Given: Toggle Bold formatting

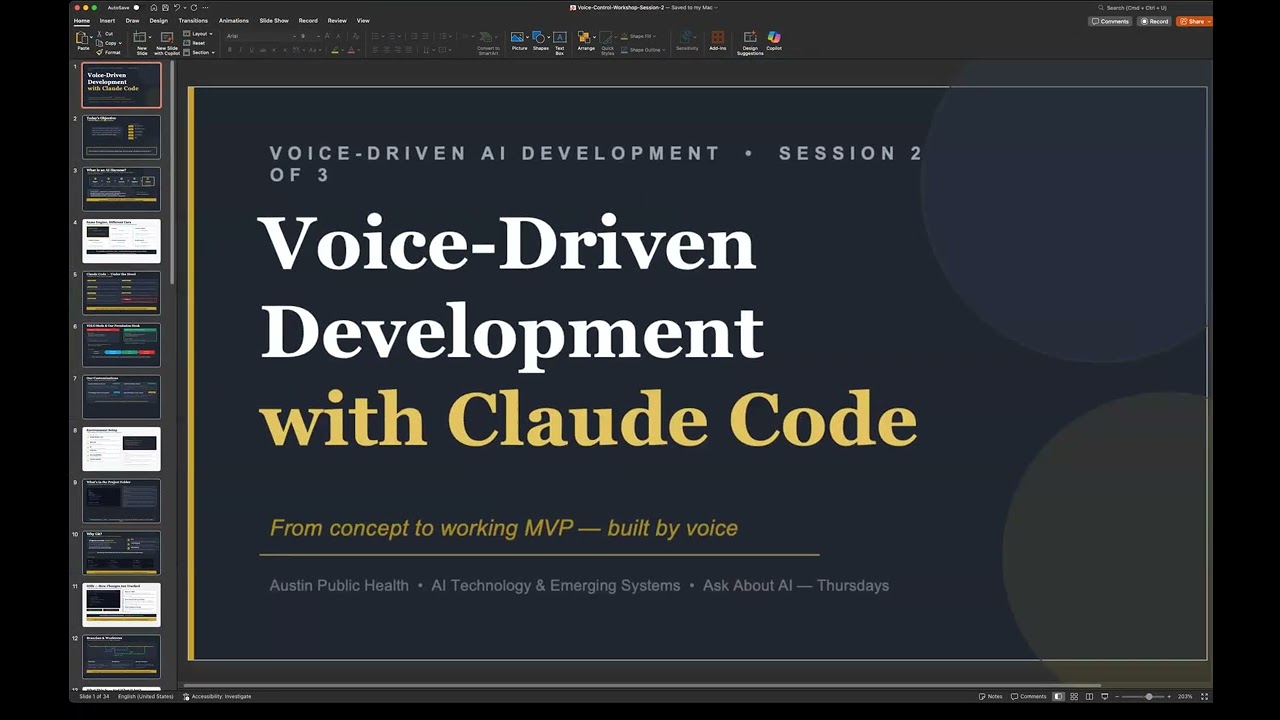Looking at the screenshot, I should click(x=229, y=50).
